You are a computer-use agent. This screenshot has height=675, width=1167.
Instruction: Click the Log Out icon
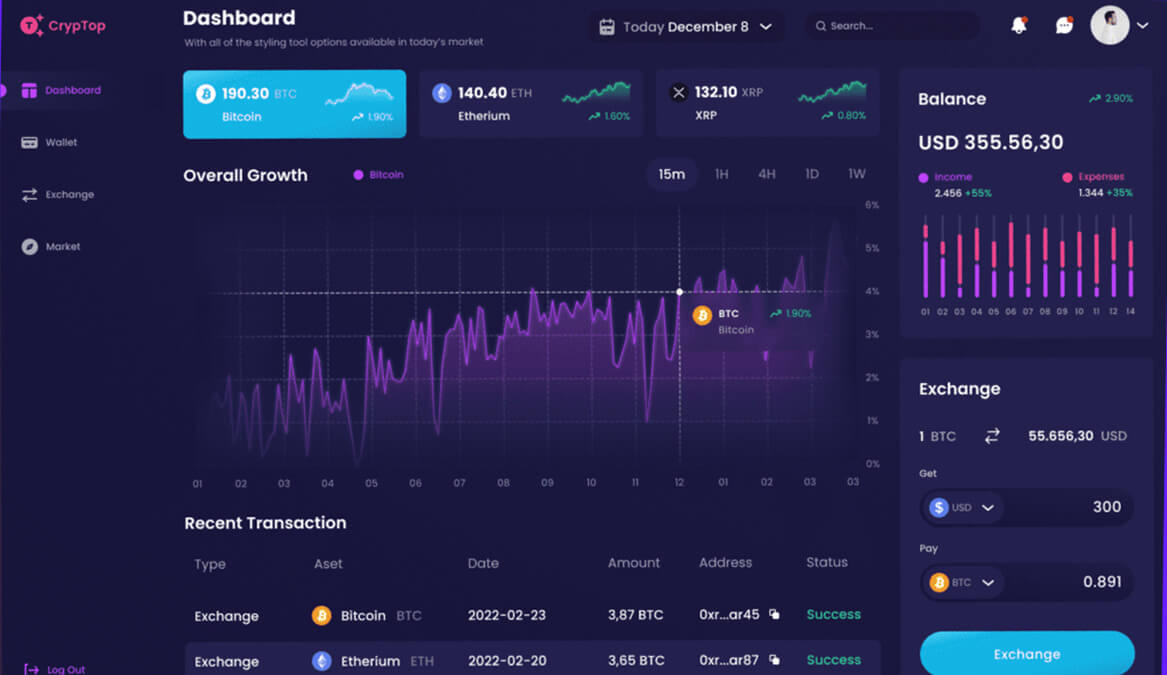pyautogui.click(x=32, y=669)
